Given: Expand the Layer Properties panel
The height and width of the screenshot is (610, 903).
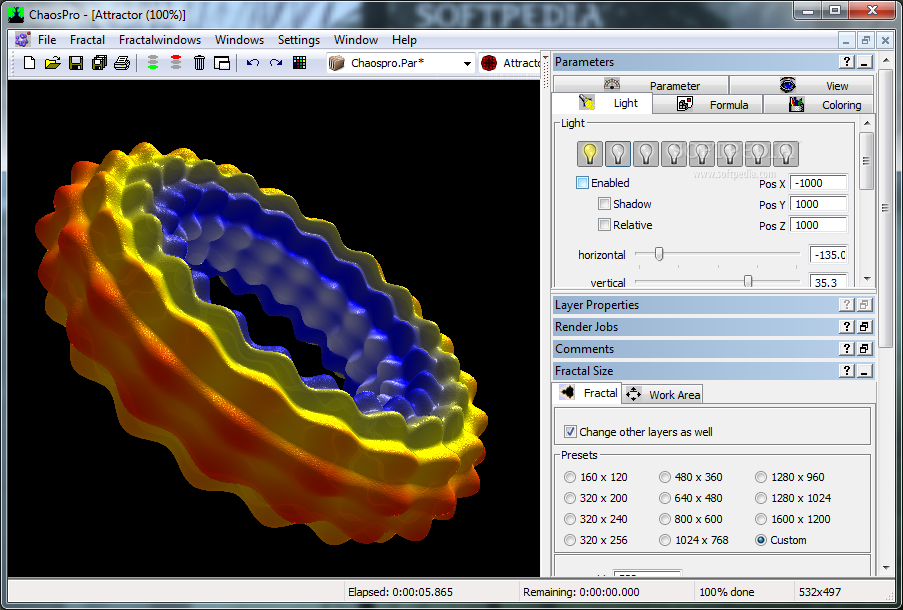Looking at the screenshot, I should (864, 305).
